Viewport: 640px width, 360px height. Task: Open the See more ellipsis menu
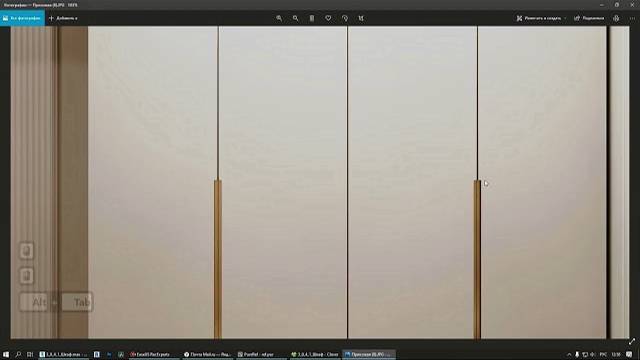click(x=632, y=18)
